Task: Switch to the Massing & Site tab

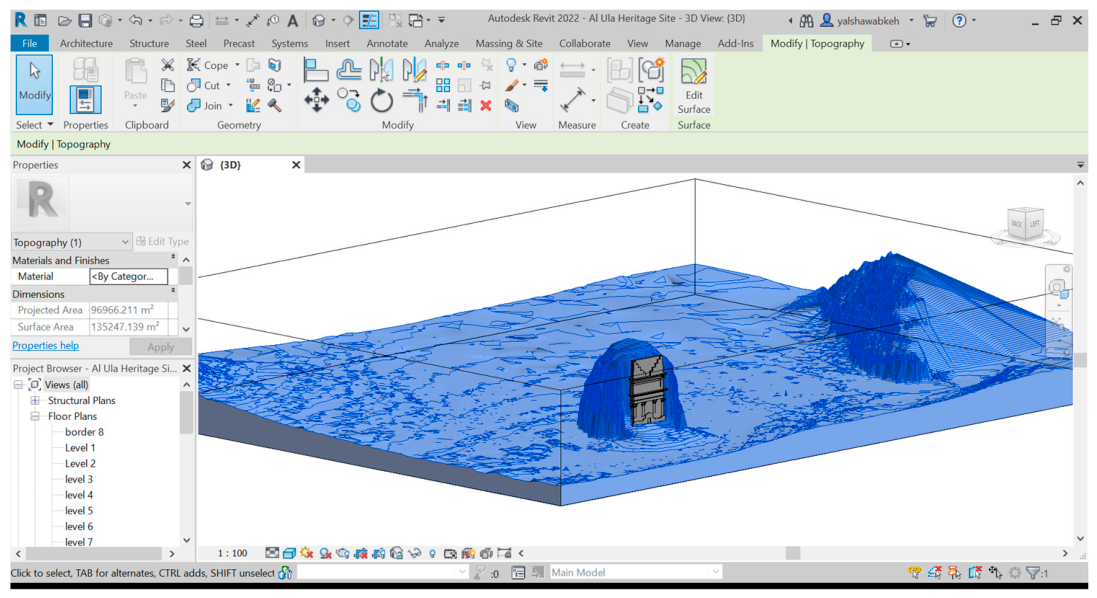Action: (509, 43)
